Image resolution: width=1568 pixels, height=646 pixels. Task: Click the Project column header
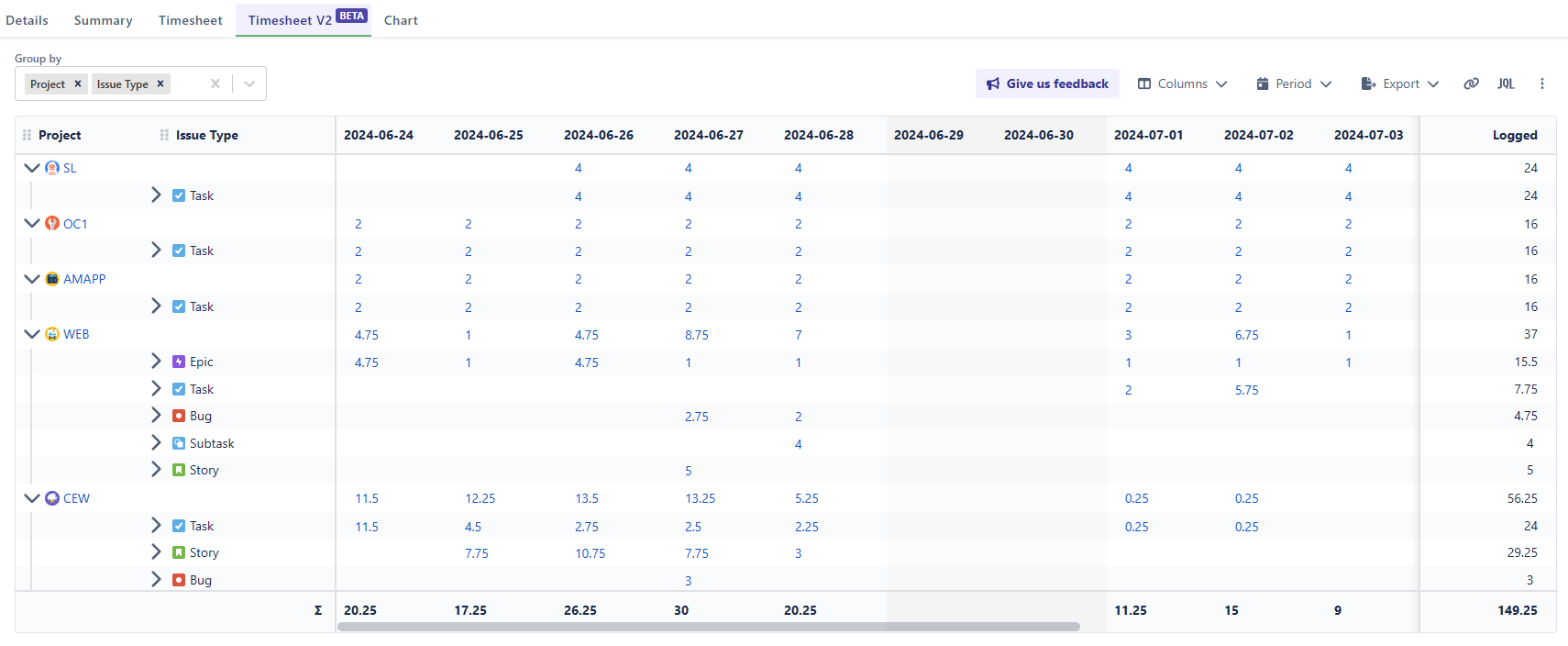pyautogui.click(x=60, y=135)
